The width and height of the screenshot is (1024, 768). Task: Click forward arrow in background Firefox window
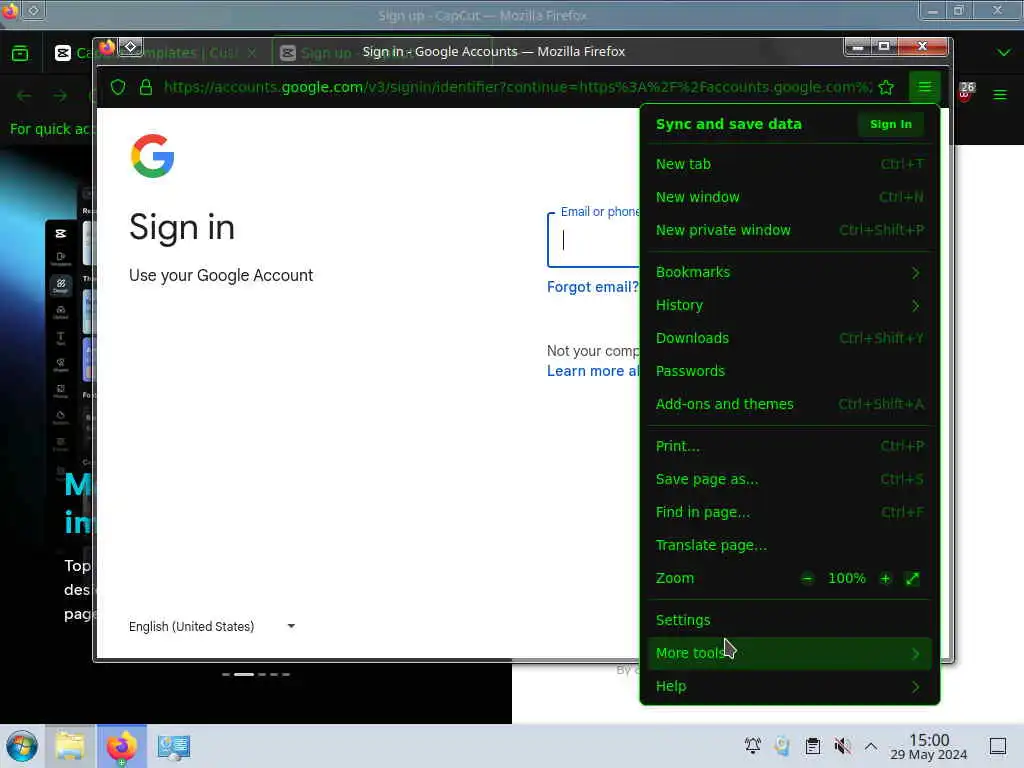[60, 96]
